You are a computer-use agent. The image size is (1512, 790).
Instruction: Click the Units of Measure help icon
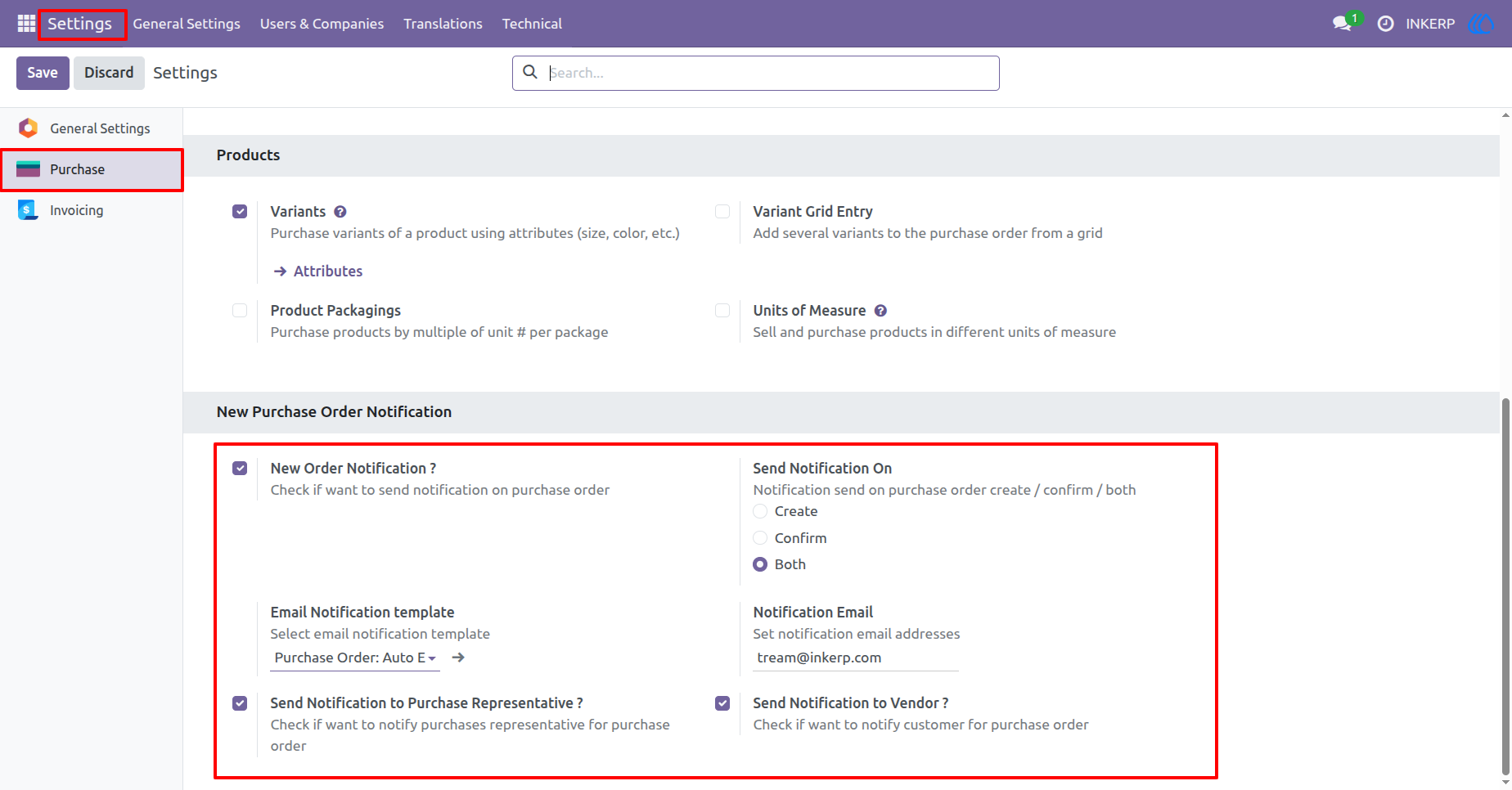click(x=880, y=311)
